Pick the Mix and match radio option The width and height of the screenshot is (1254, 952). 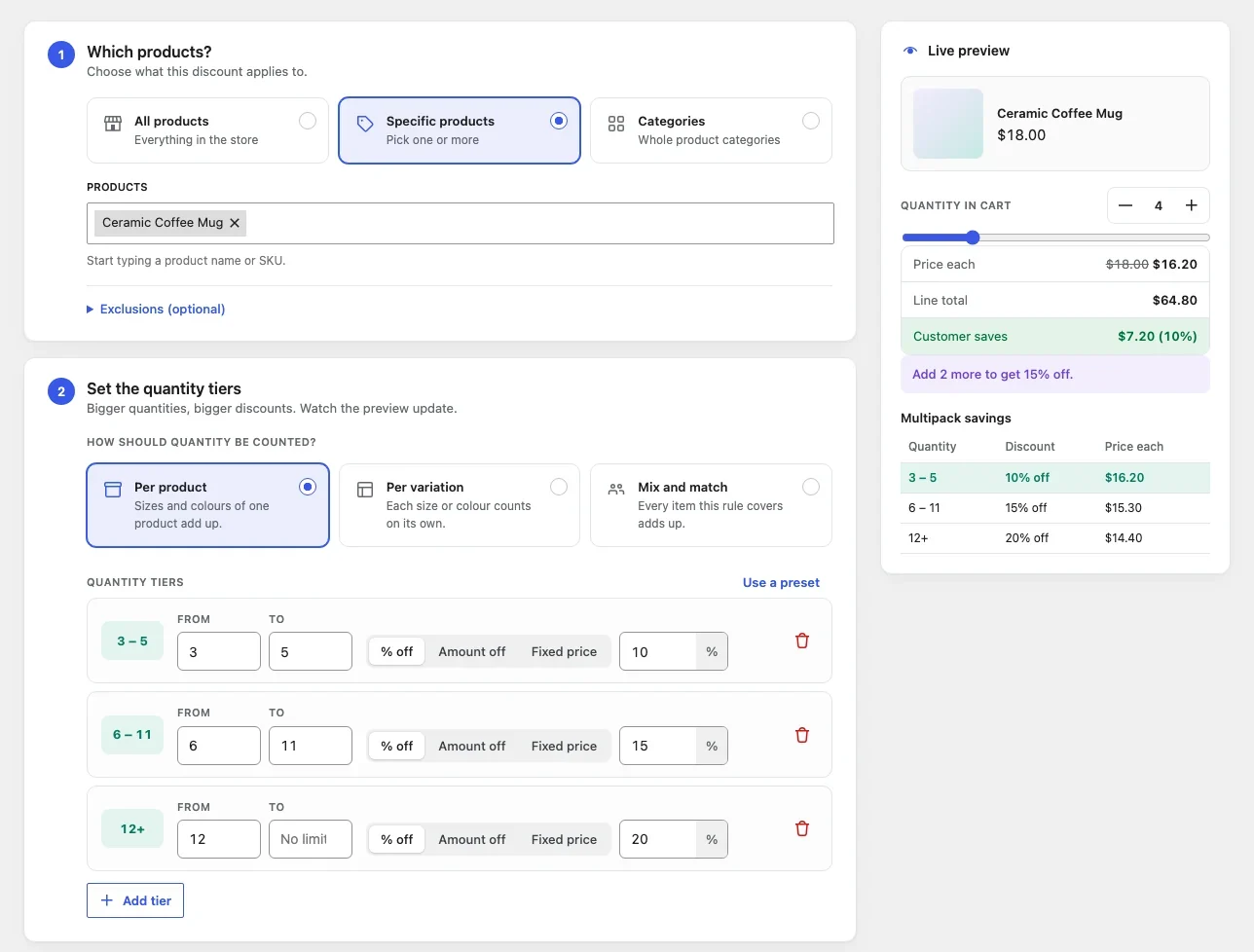pos(811,487)
